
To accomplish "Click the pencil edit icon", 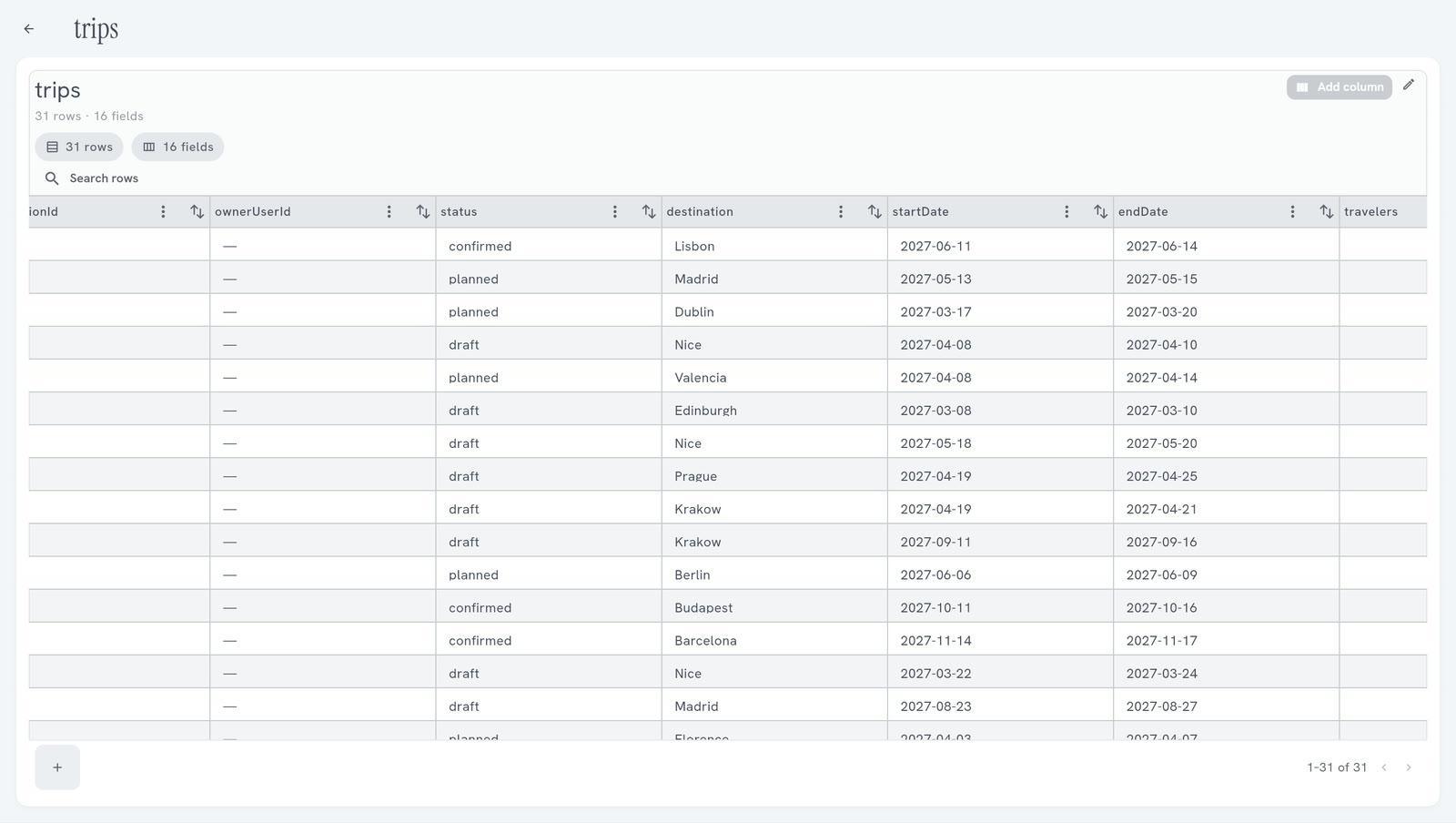I will [1409, 85].
